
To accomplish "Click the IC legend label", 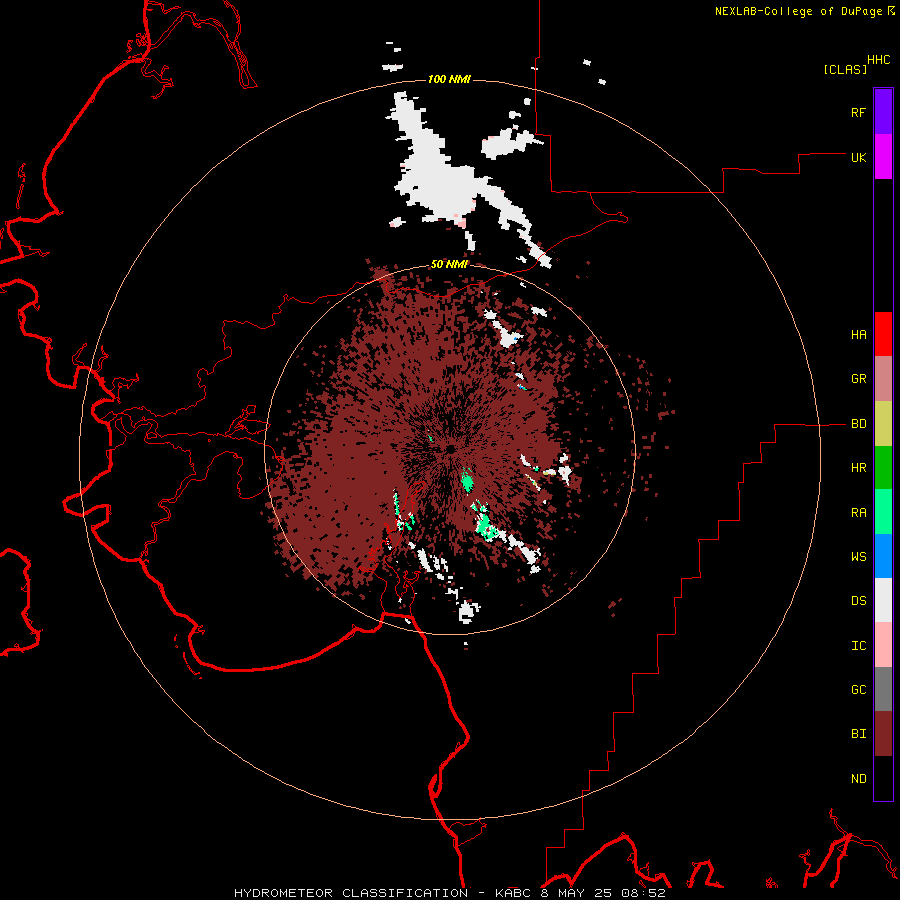I will [858, 645].
